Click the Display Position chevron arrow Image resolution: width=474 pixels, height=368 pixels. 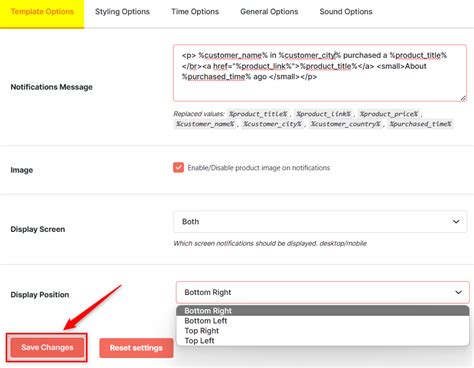coord(458,292)
